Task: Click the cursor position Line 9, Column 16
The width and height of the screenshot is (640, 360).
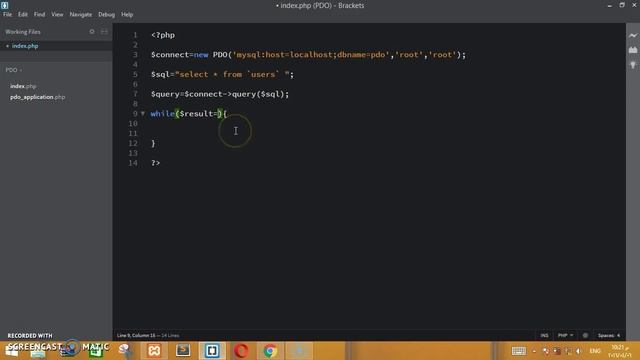Action: pos(136,336)
